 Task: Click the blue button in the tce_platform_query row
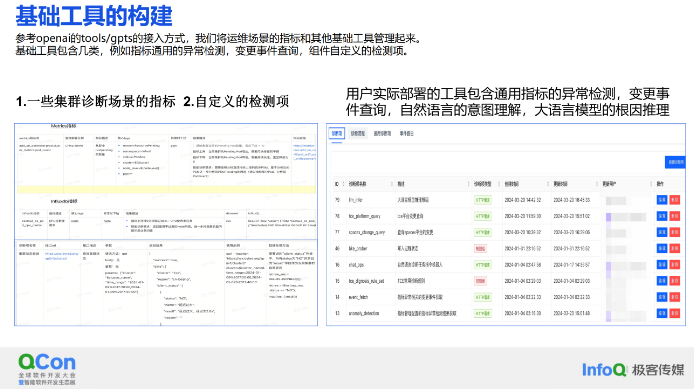point(662,216)
